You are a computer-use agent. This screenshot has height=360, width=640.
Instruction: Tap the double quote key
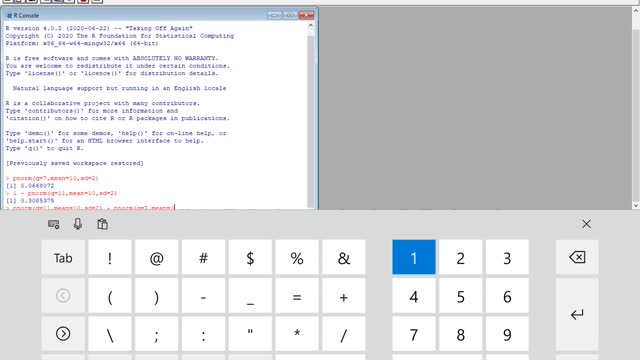(x=250, y=334)
